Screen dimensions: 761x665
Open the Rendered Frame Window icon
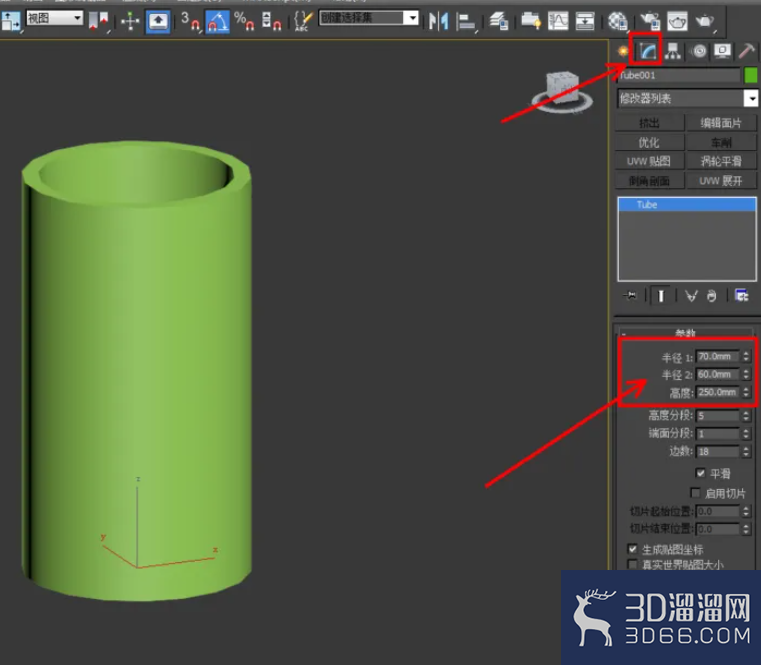click(x=677, y=21)
